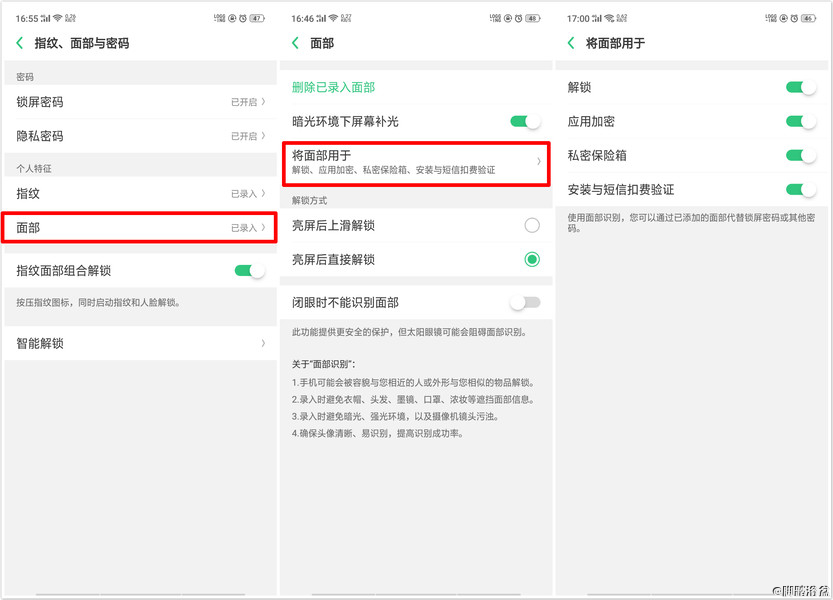Viewport: 833px width, 600px height.
Task: Toggle 暗光环境下屏幕补光 on or off
Action: point(524,119)
